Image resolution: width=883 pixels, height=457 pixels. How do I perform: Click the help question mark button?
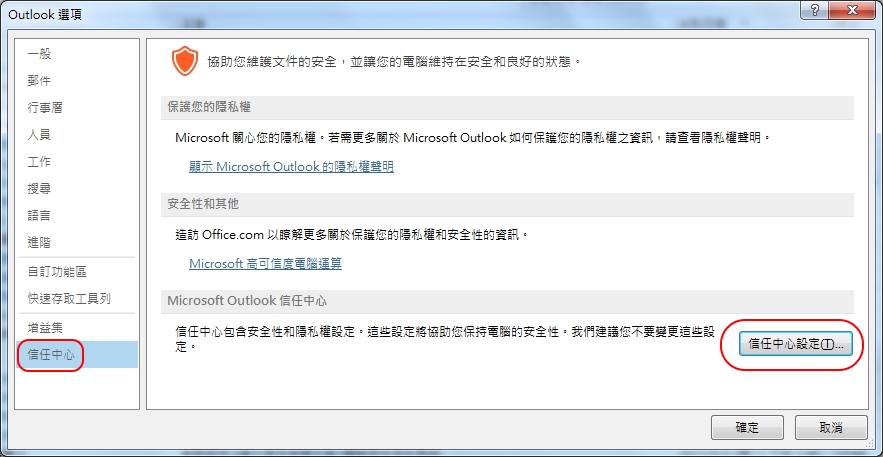tap(815, 10)
